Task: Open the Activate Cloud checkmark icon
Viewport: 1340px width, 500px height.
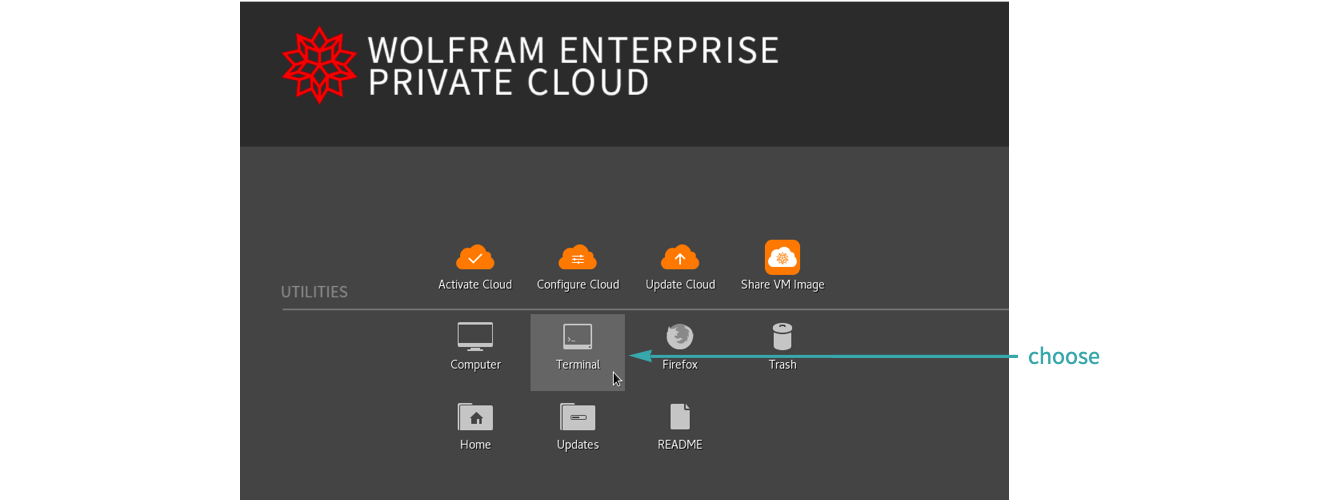Action: click(475, 258)
